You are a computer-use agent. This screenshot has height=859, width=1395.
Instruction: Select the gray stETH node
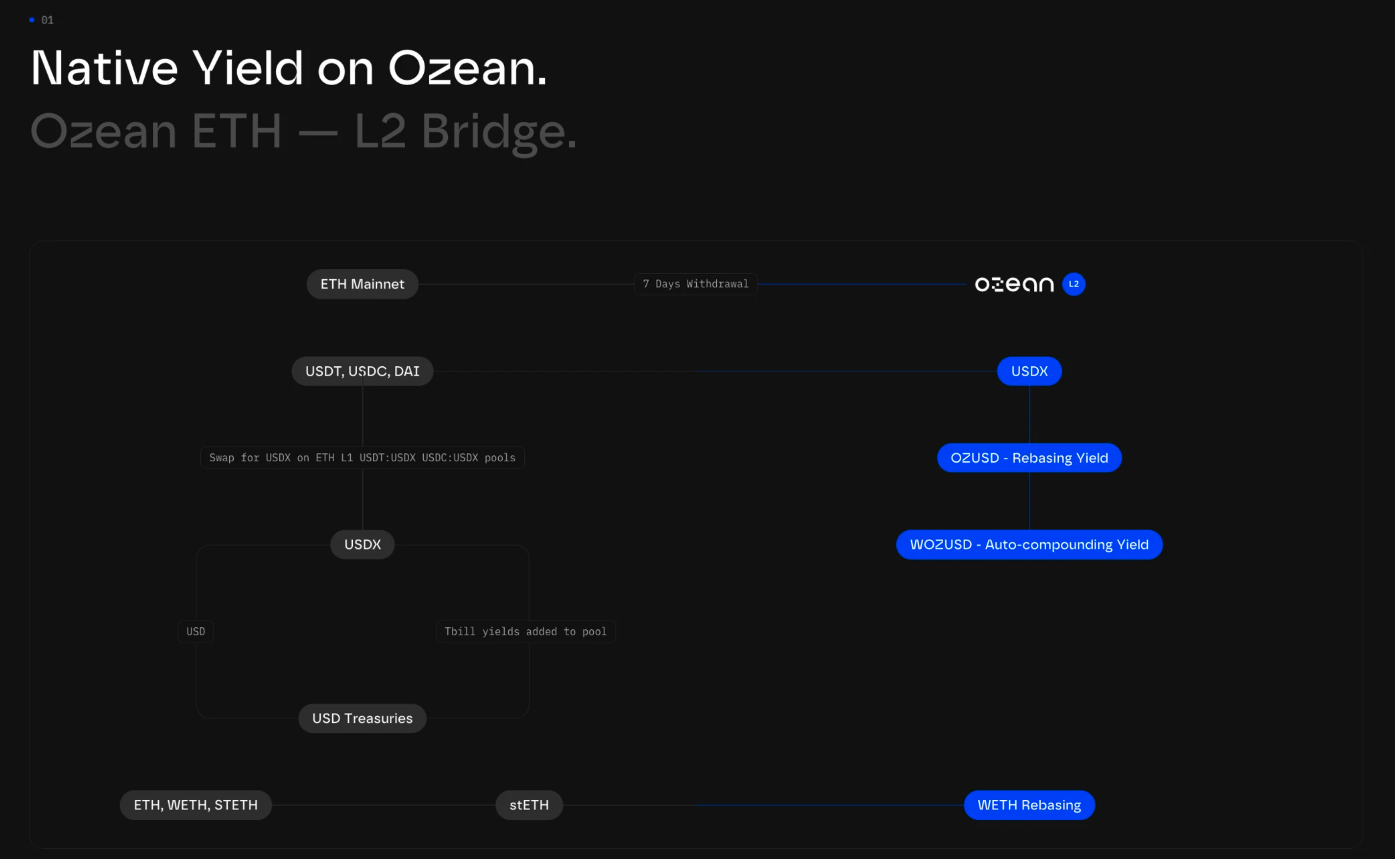coord(529,805)
